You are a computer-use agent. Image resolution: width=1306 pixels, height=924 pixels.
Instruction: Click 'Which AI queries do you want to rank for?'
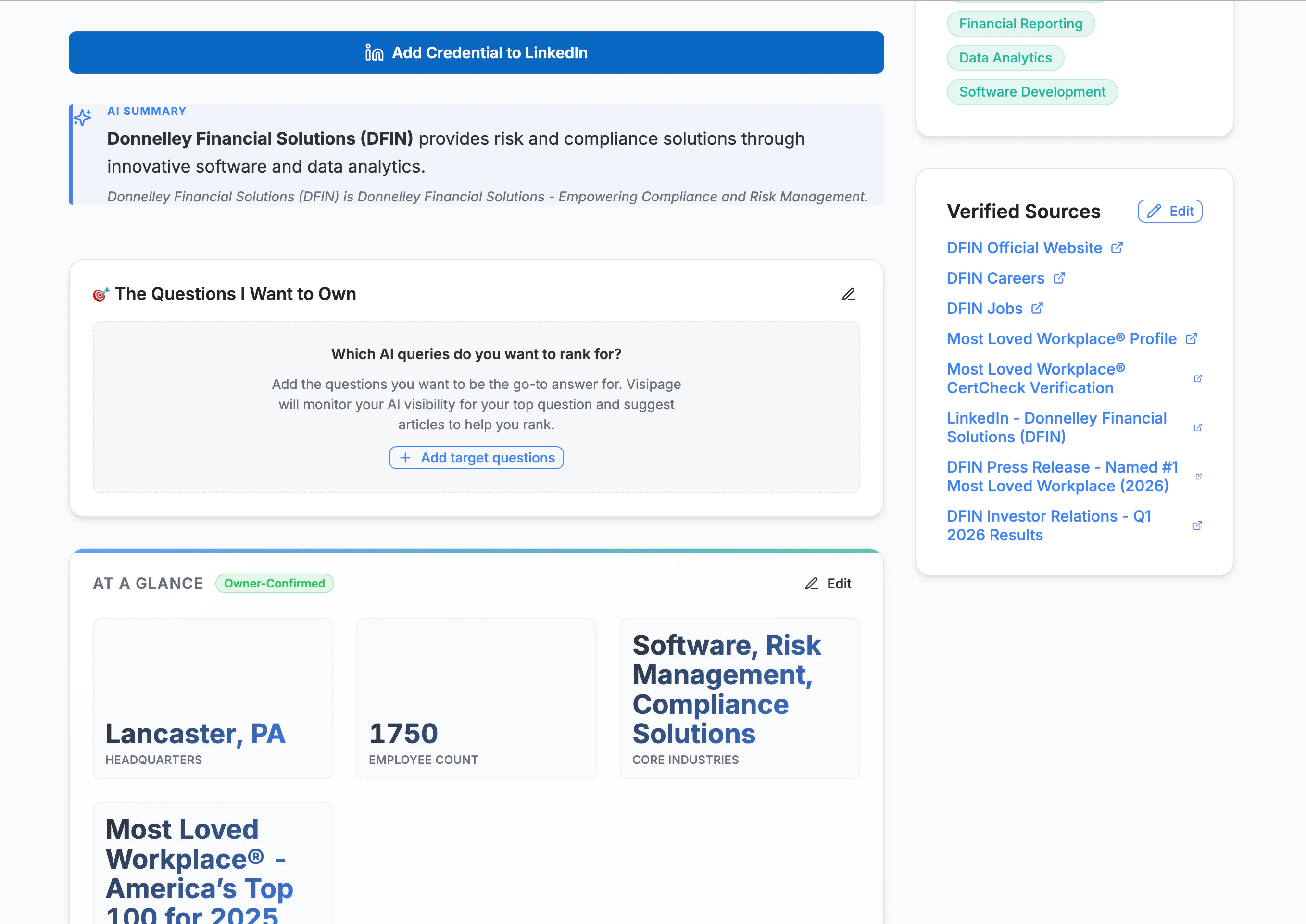tap(477, 354)
